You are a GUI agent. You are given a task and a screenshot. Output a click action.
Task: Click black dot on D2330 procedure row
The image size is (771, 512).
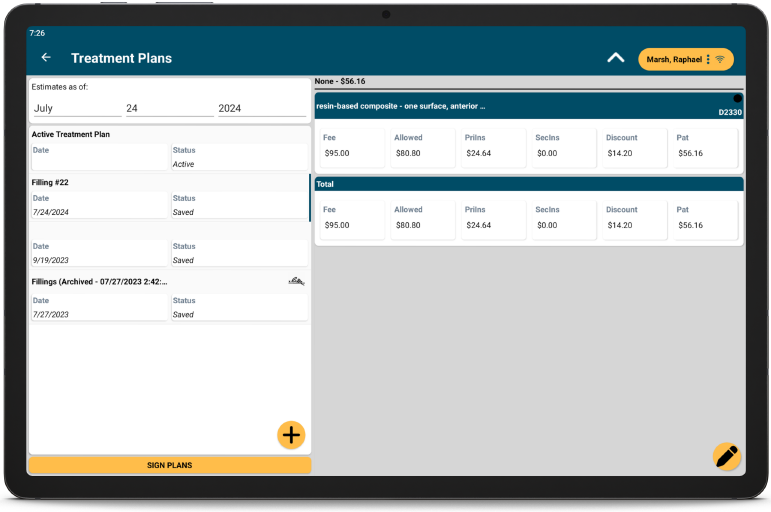click(x=737, y=99)
